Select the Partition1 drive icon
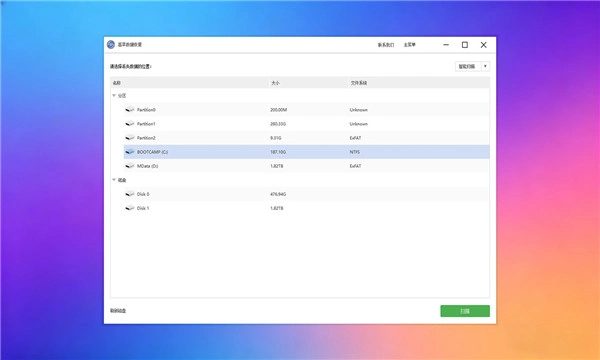The height and width of the screenshot is (360, 600). tap(130, 124)
